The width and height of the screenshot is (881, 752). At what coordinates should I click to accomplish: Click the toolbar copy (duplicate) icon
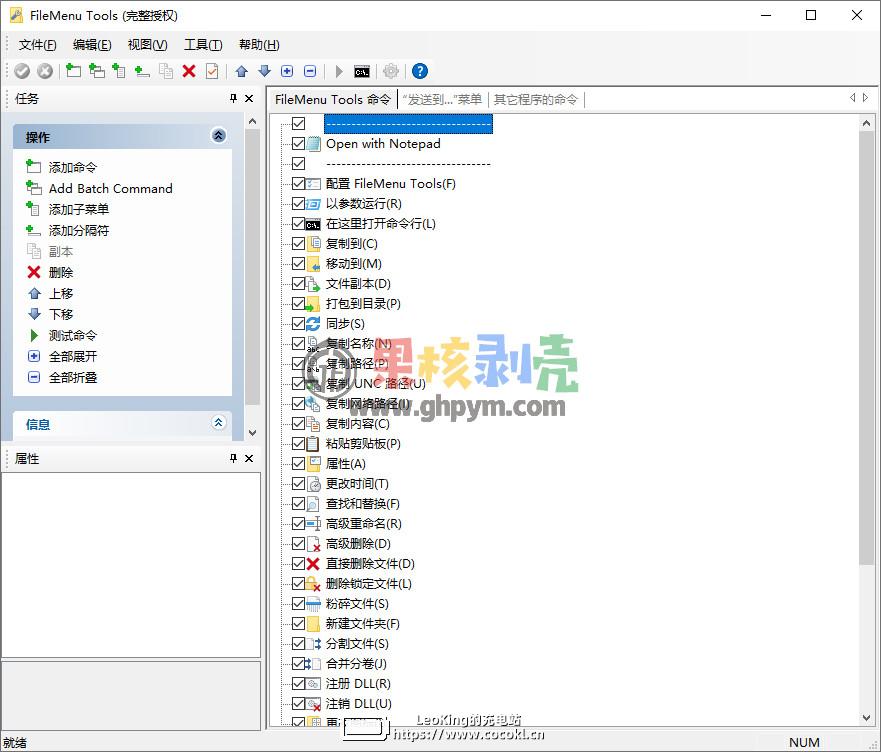pos(166,71)
